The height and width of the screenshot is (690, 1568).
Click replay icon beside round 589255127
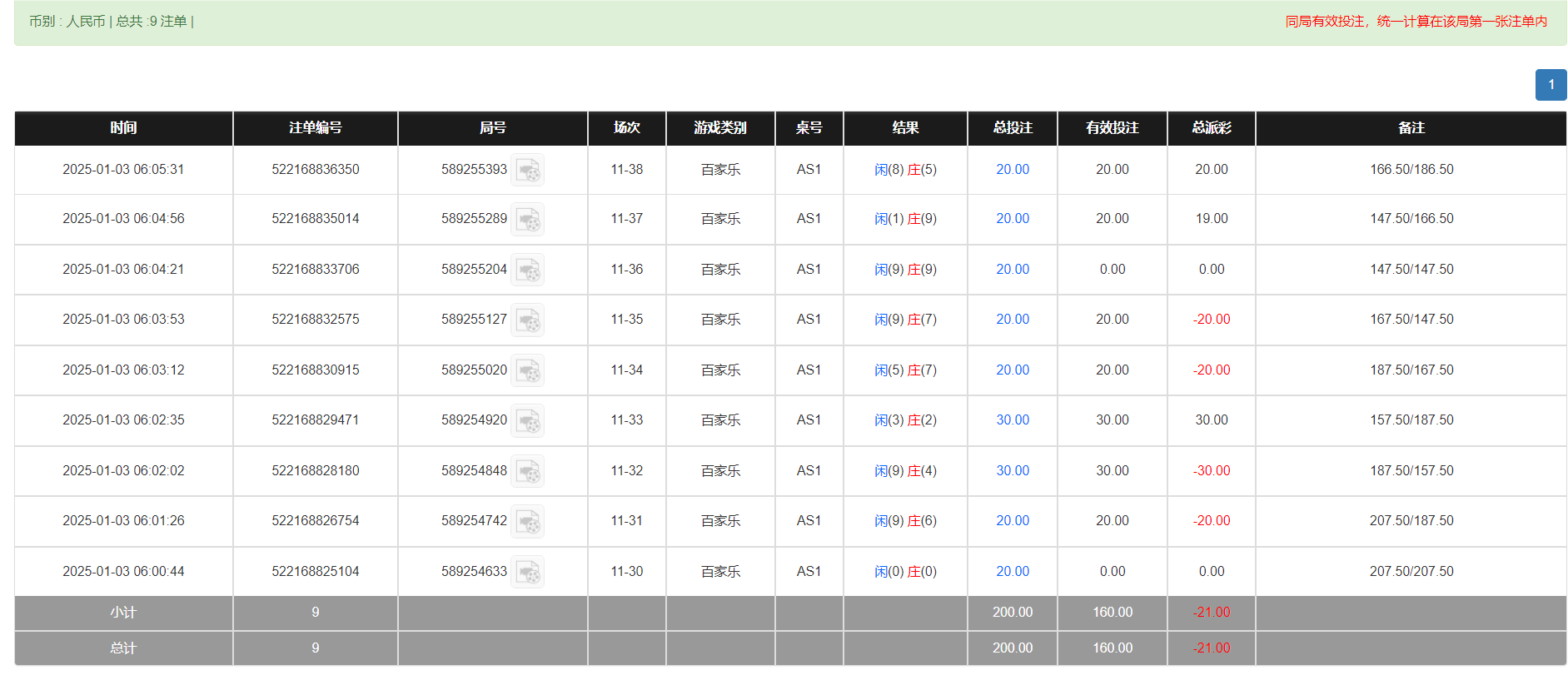(527, 320)
